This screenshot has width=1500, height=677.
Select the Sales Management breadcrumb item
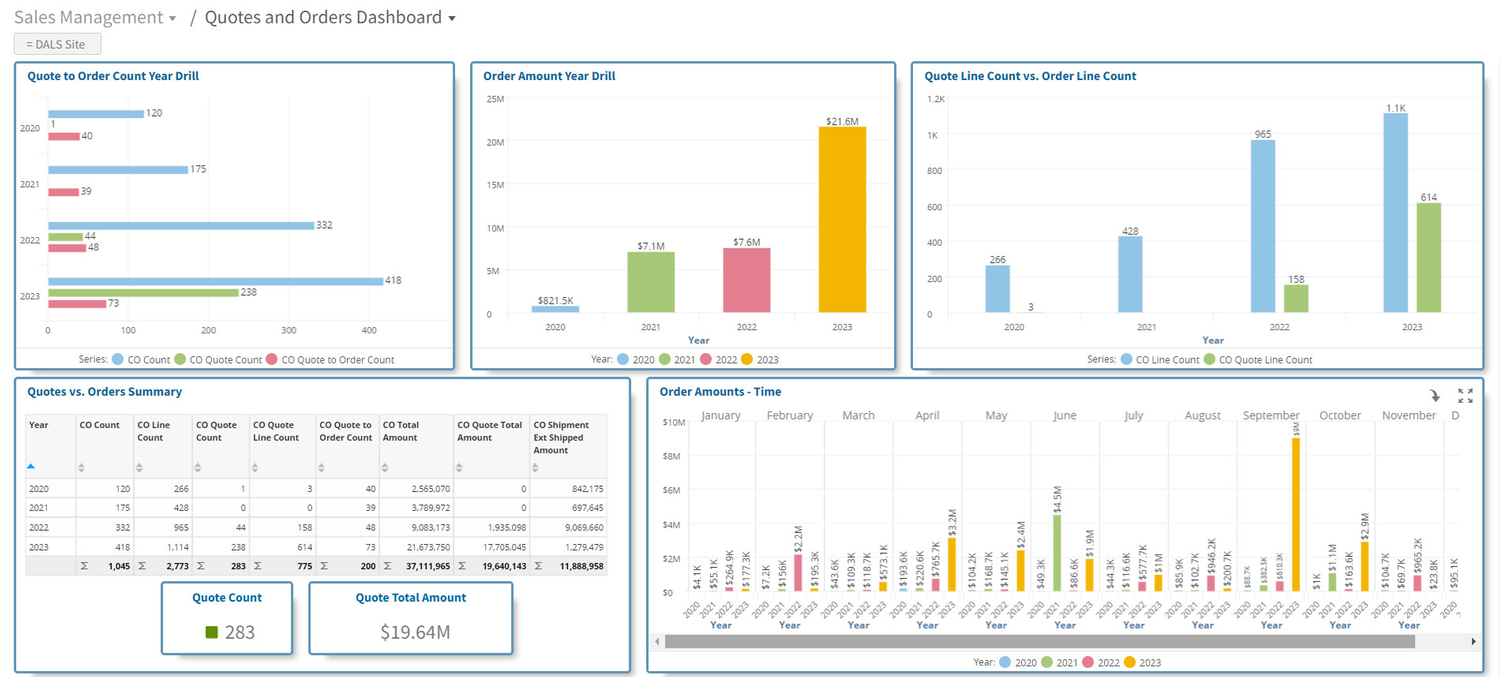pos(87,17)
